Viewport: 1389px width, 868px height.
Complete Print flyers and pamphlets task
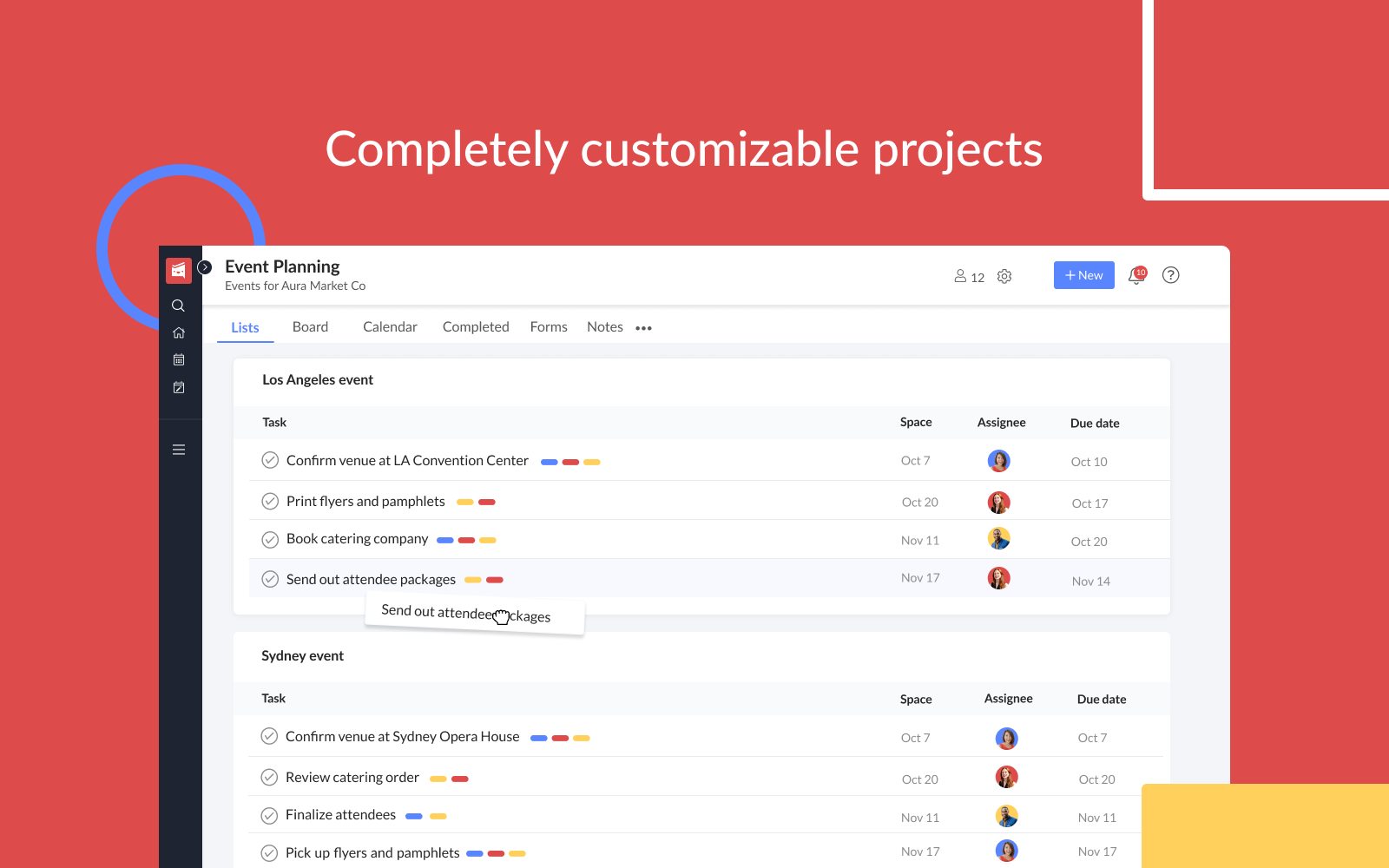click(x=270, y=501)
